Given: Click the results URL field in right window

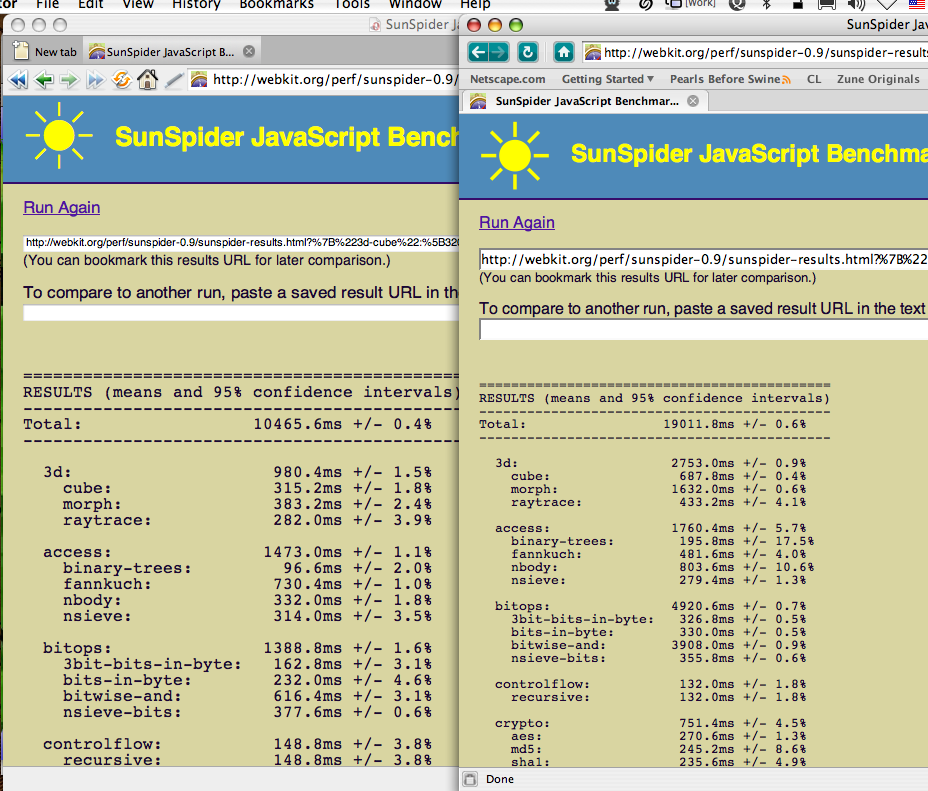Looking at the screenshot, I should [x=703, y=259].
